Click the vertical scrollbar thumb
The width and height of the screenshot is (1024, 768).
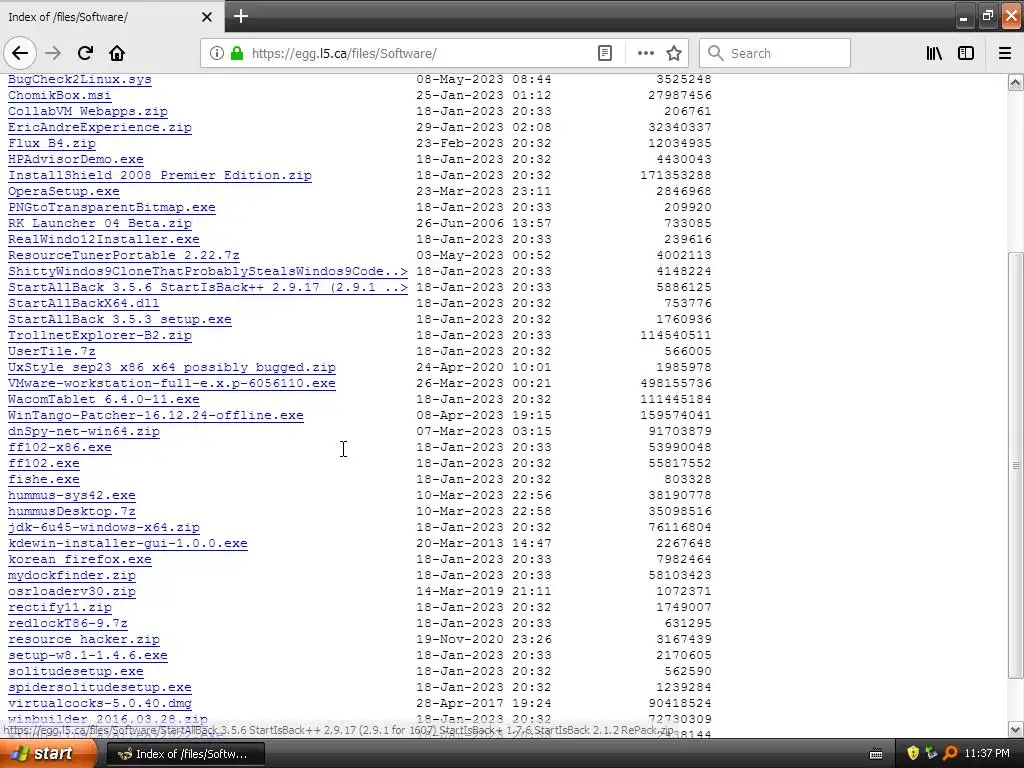click(1016, 465)
